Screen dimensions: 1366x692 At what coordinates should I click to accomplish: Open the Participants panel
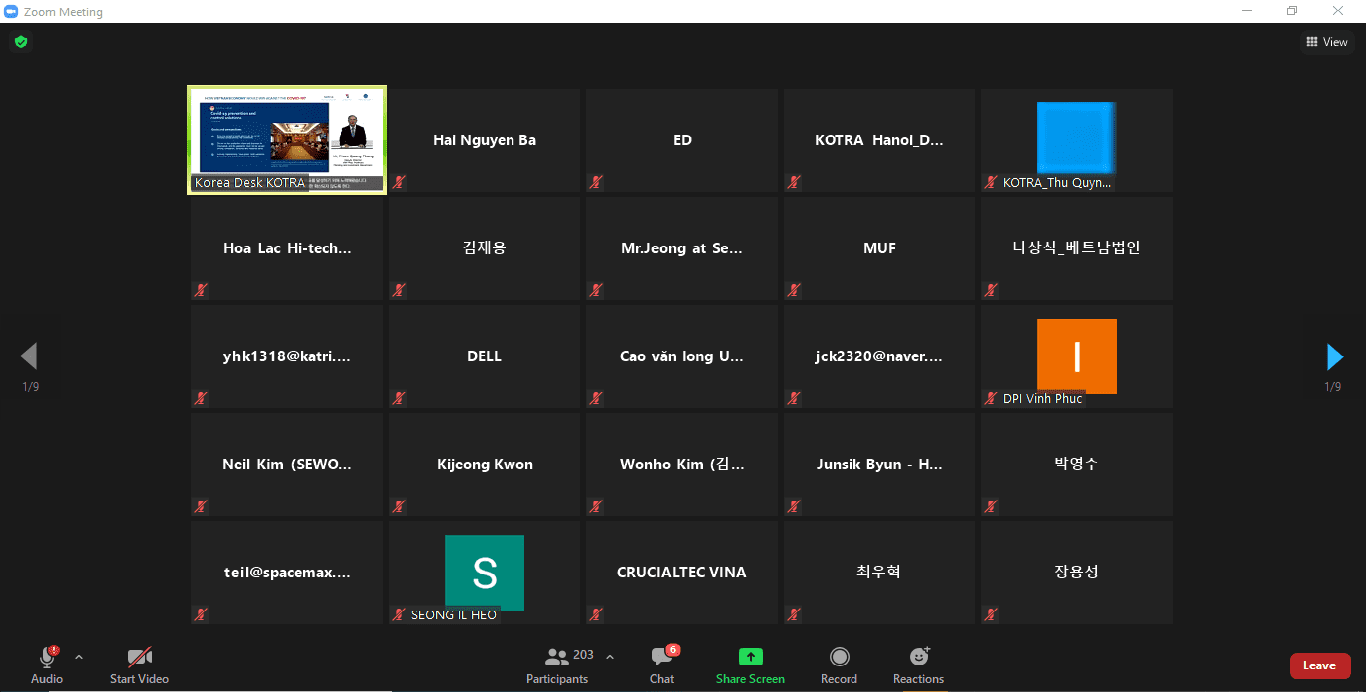557,665
